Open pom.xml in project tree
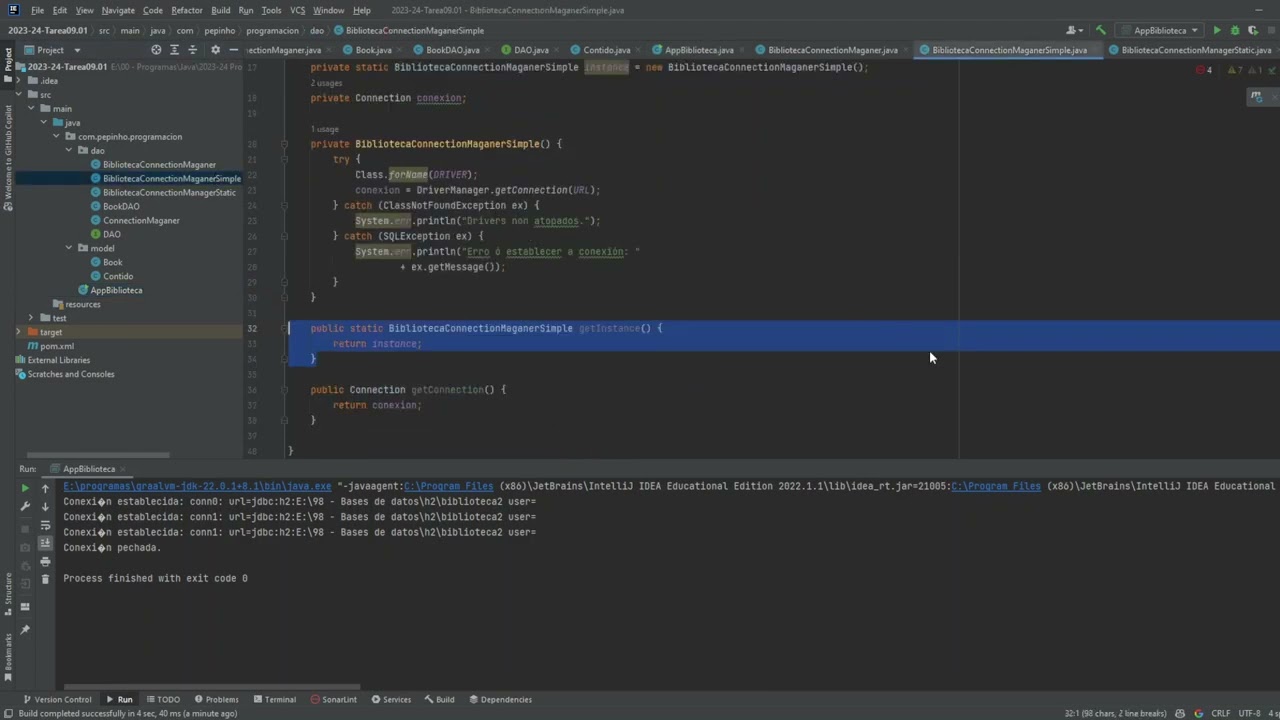 50,346
